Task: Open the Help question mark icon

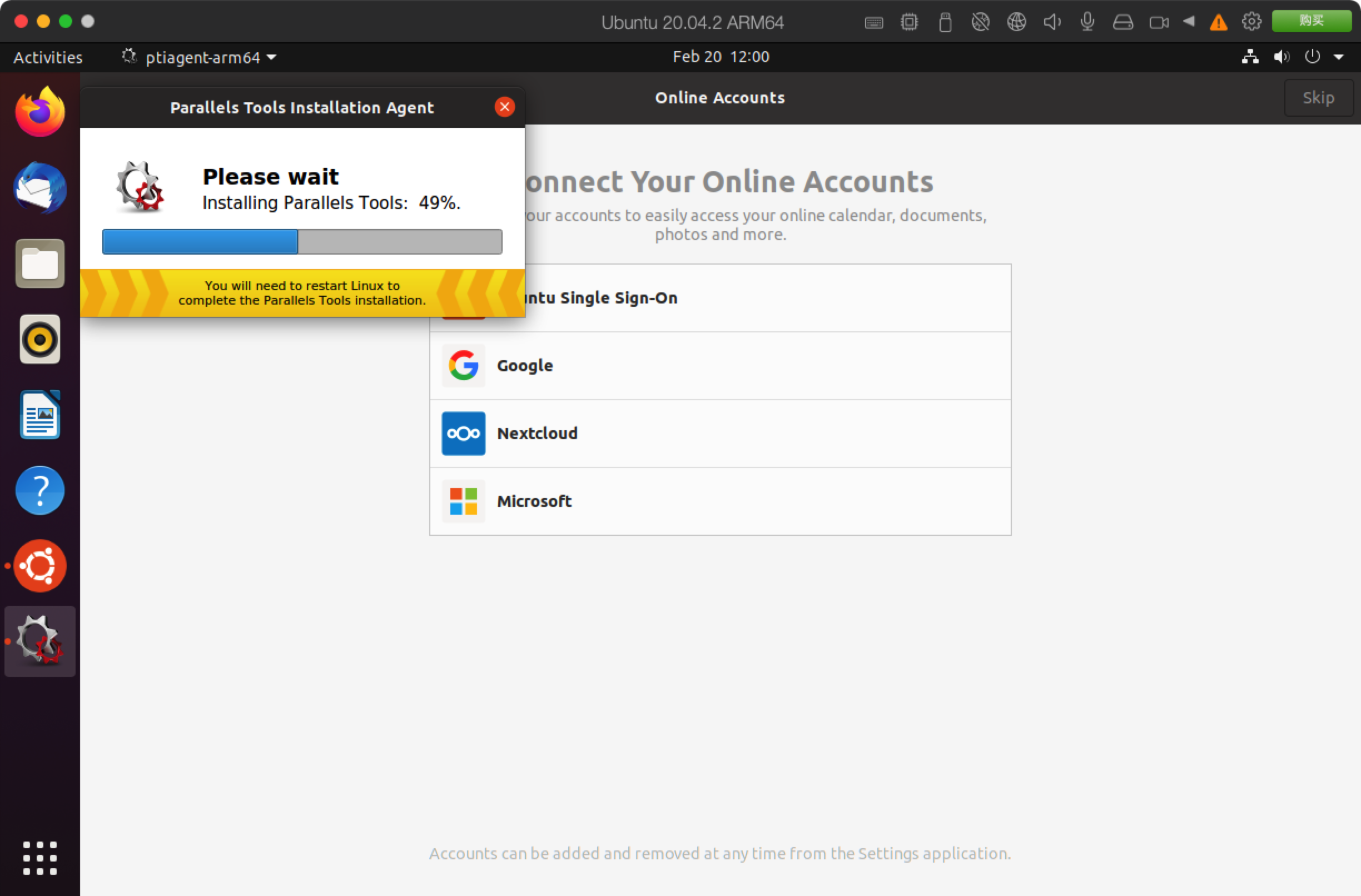Action: [39, 490]
